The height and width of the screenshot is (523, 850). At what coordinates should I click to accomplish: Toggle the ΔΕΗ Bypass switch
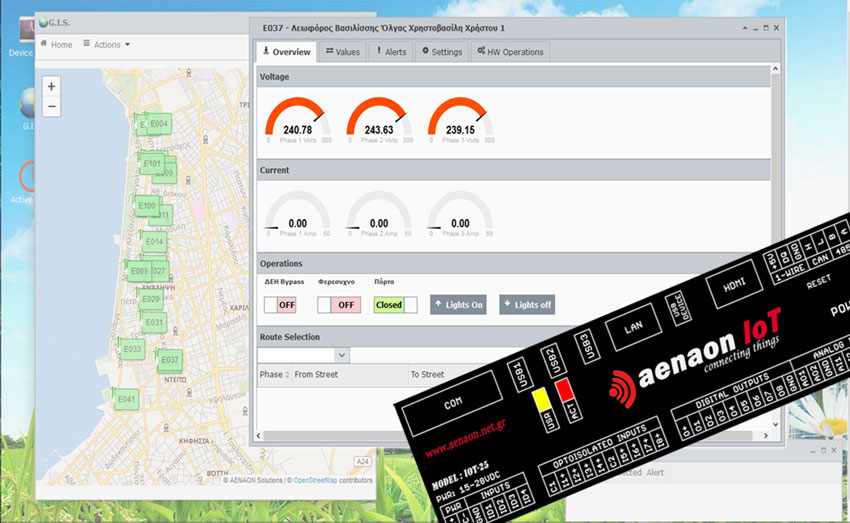(280, 305)
